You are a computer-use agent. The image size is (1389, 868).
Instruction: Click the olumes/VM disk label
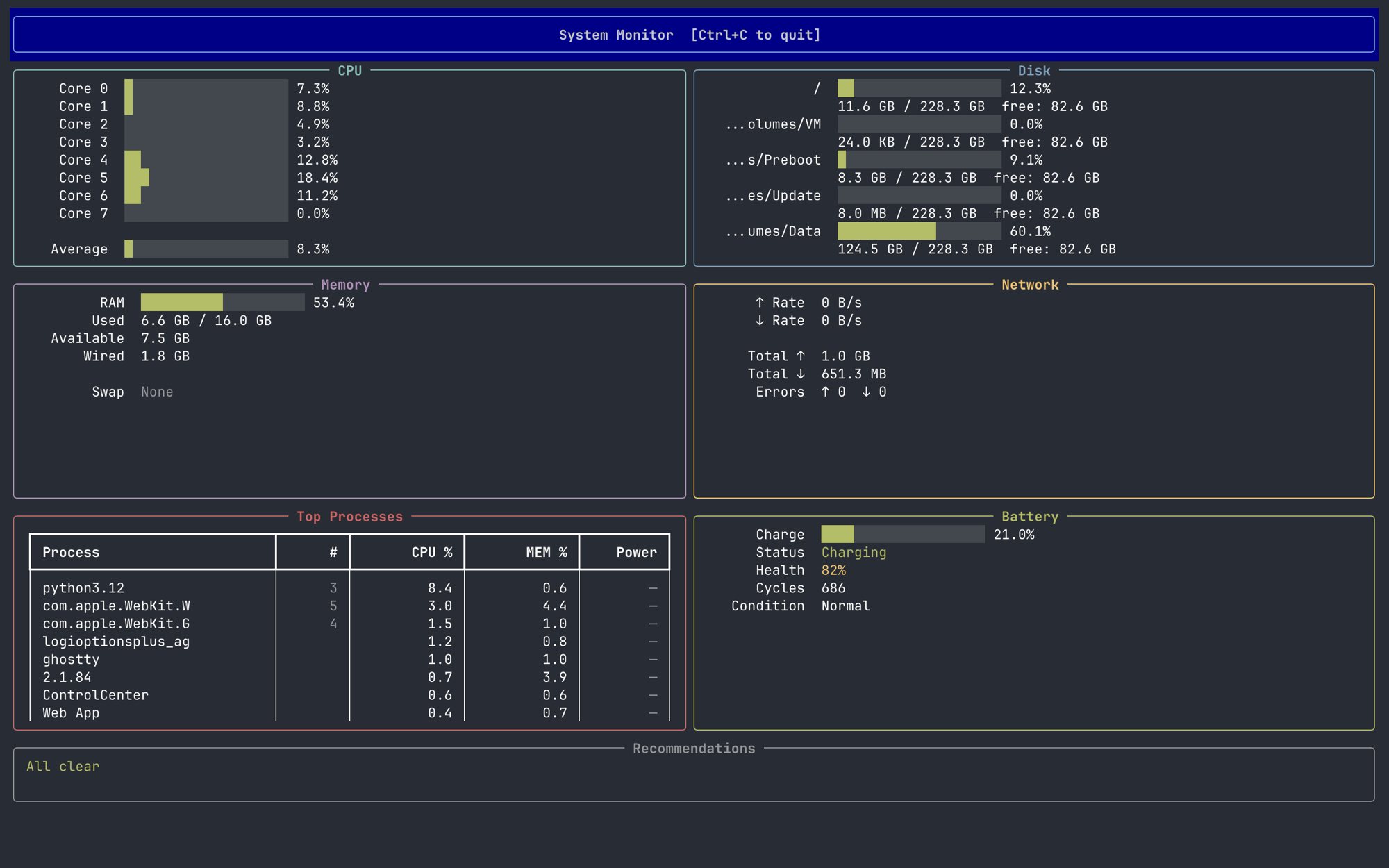pos(773,124)
